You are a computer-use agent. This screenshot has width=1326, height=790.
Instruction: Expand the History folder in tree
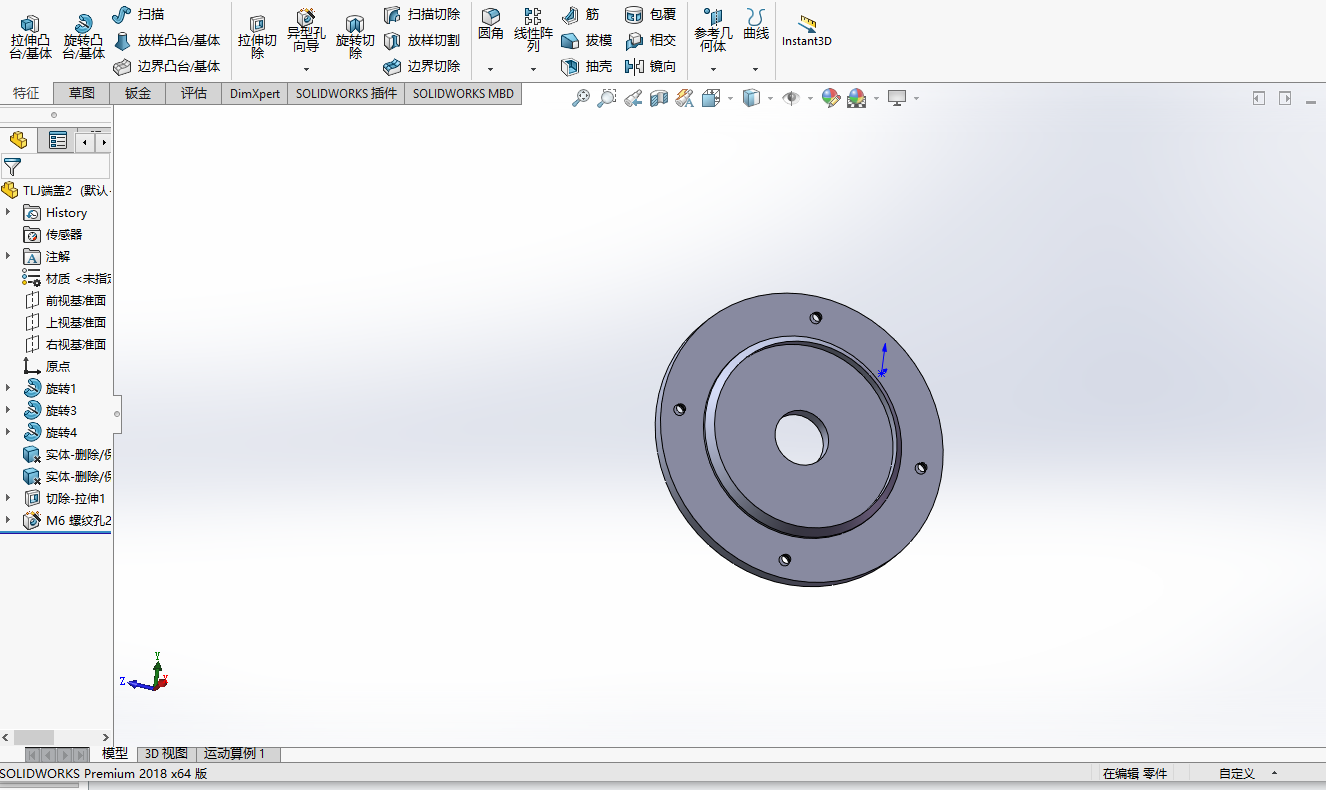click(8, 212)
